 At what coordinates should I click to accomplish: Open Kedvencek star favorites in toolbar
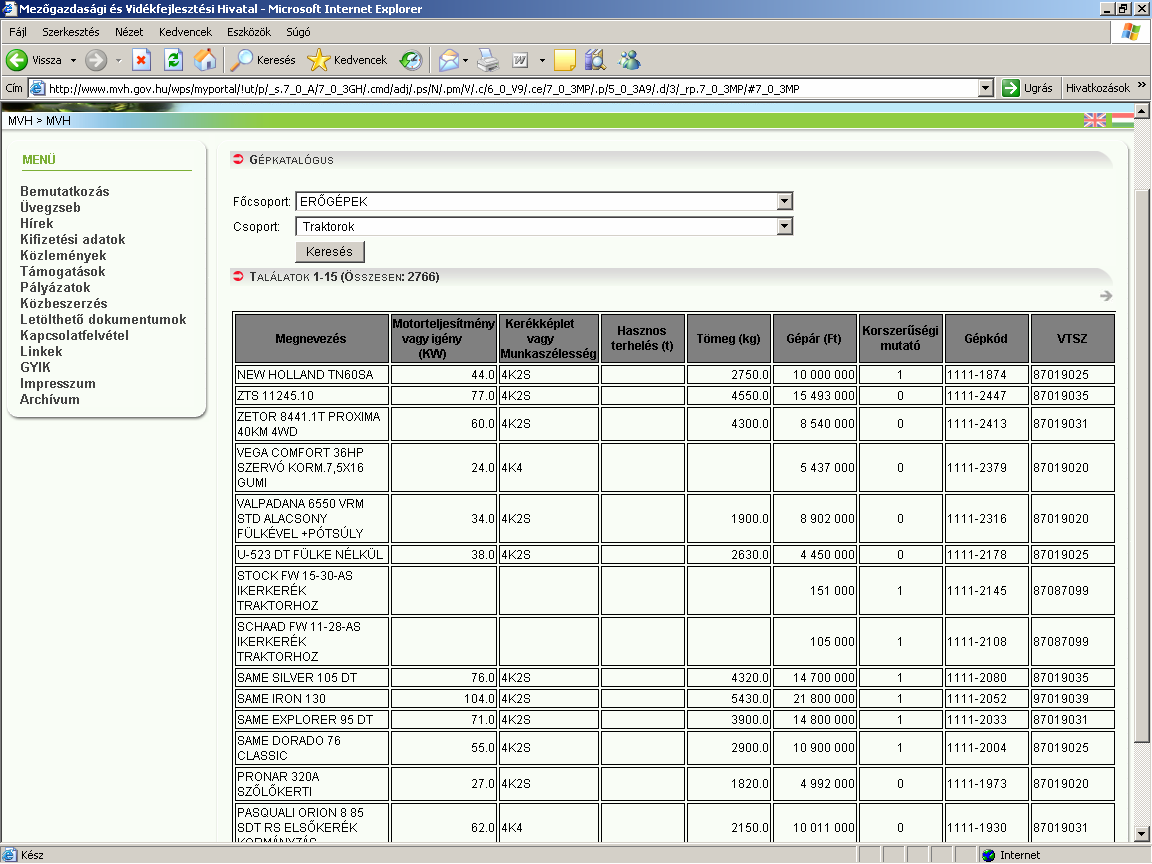click(x=348, y=60)
